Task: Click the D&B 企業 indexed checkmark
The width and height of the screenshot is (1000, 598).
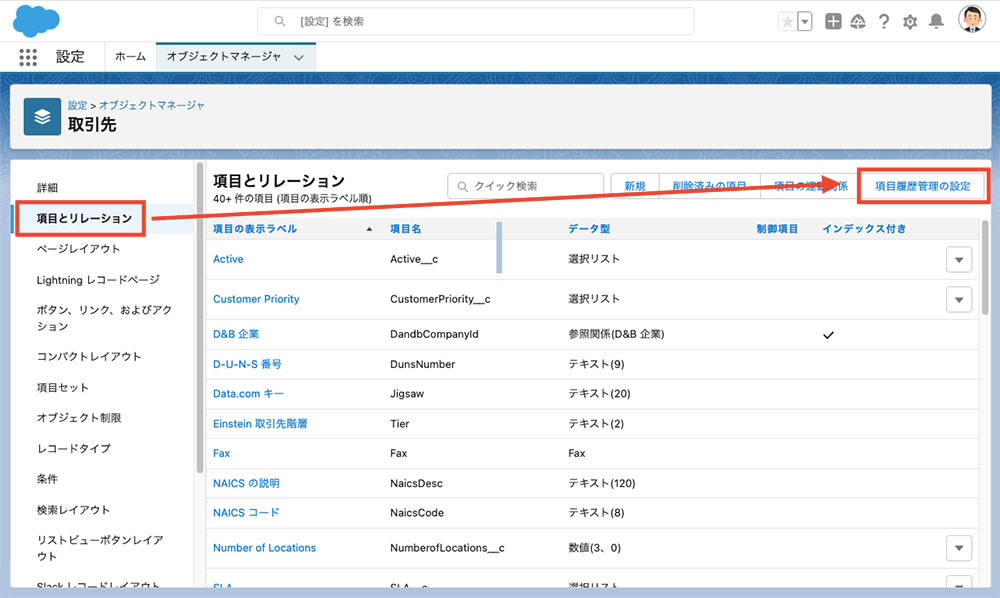Action: (x=828, y=335)
